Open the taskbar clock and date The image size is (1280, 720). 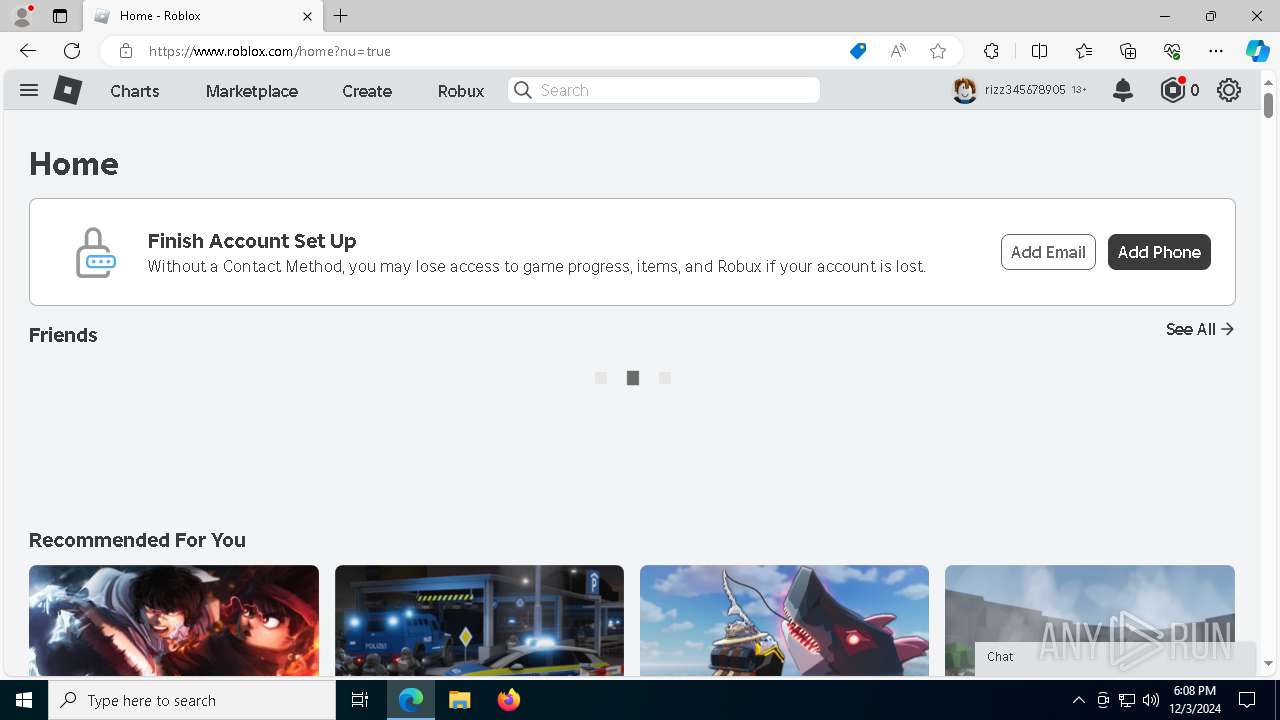(1194, 700)
